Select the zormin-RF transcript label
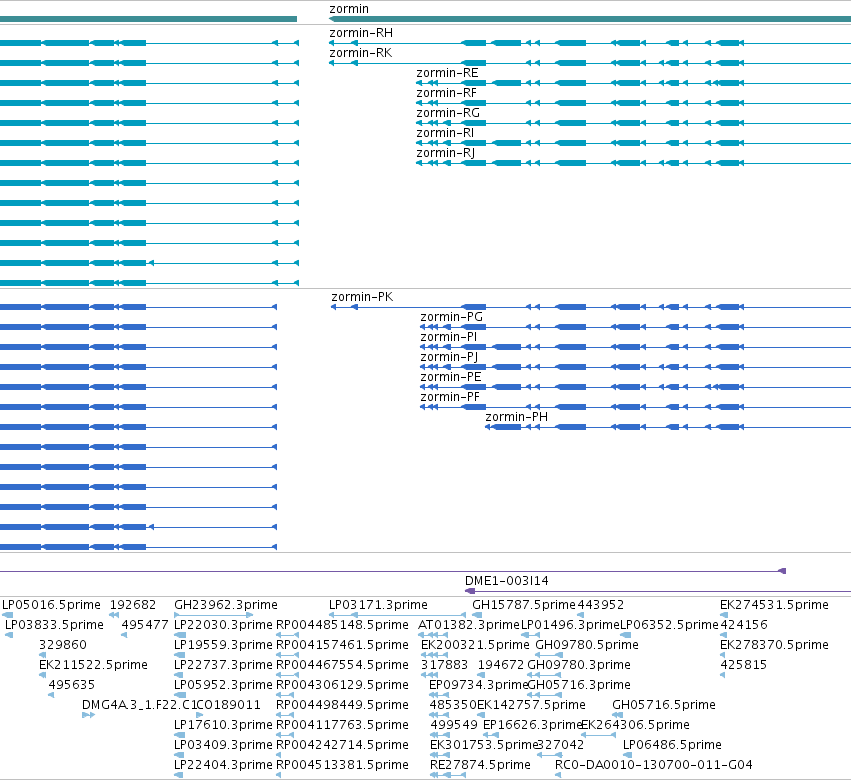 pyautogui.click(x=446, y=93)
